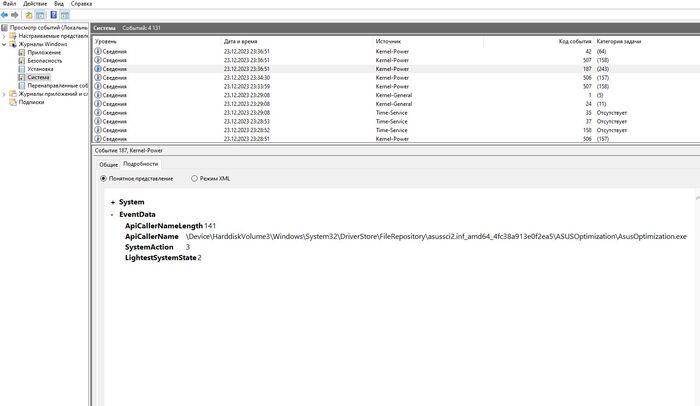Select the Приложение log in the tree
The height and width of the screenshot is (406, 700).
tap(44, 52)
